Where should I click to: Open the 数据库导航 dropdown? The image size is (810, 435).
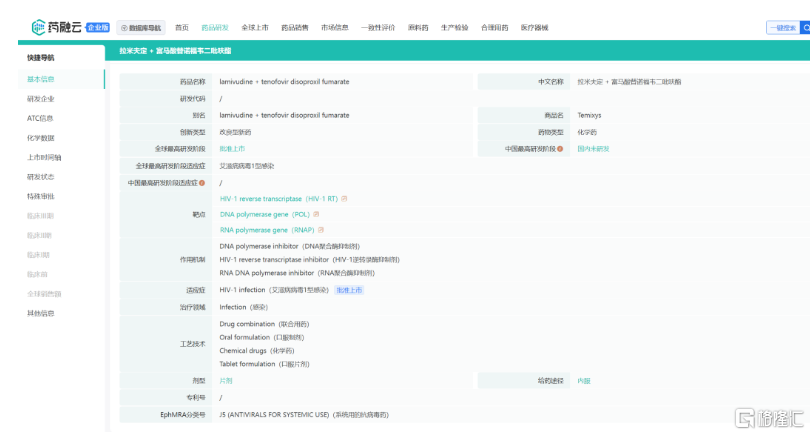click(x=141, y=28)
